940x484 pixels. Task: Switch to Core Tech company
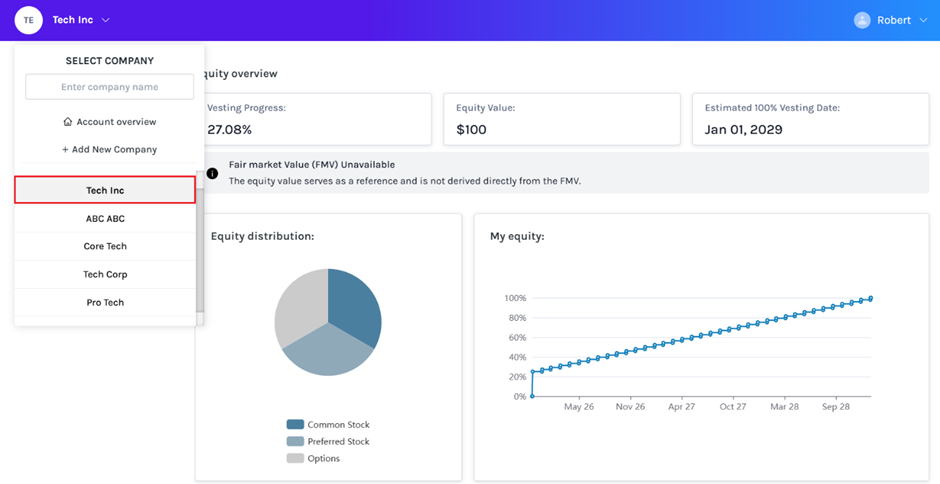105,246
